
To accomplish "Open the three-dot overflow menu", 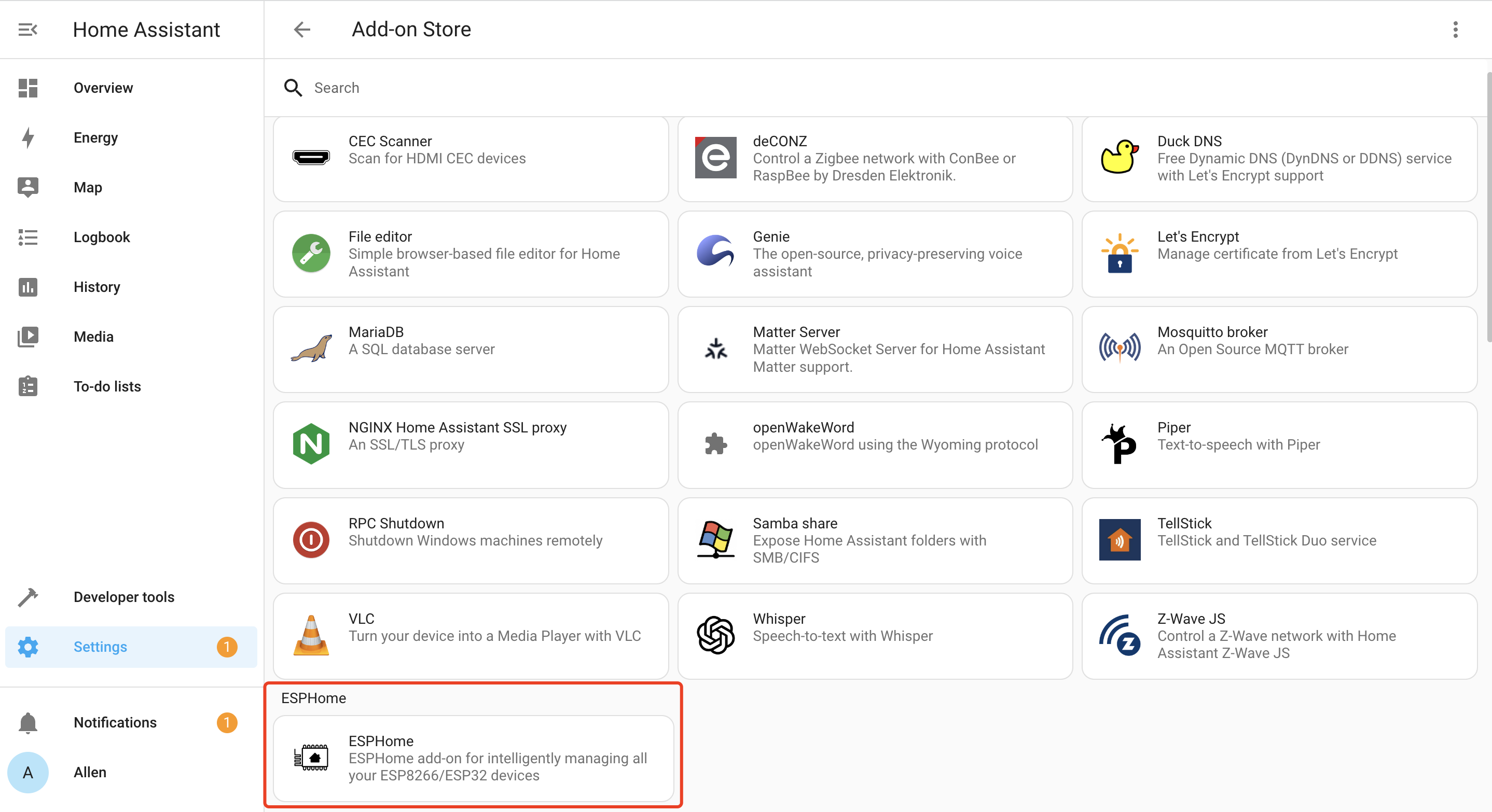I will 1455,29.
